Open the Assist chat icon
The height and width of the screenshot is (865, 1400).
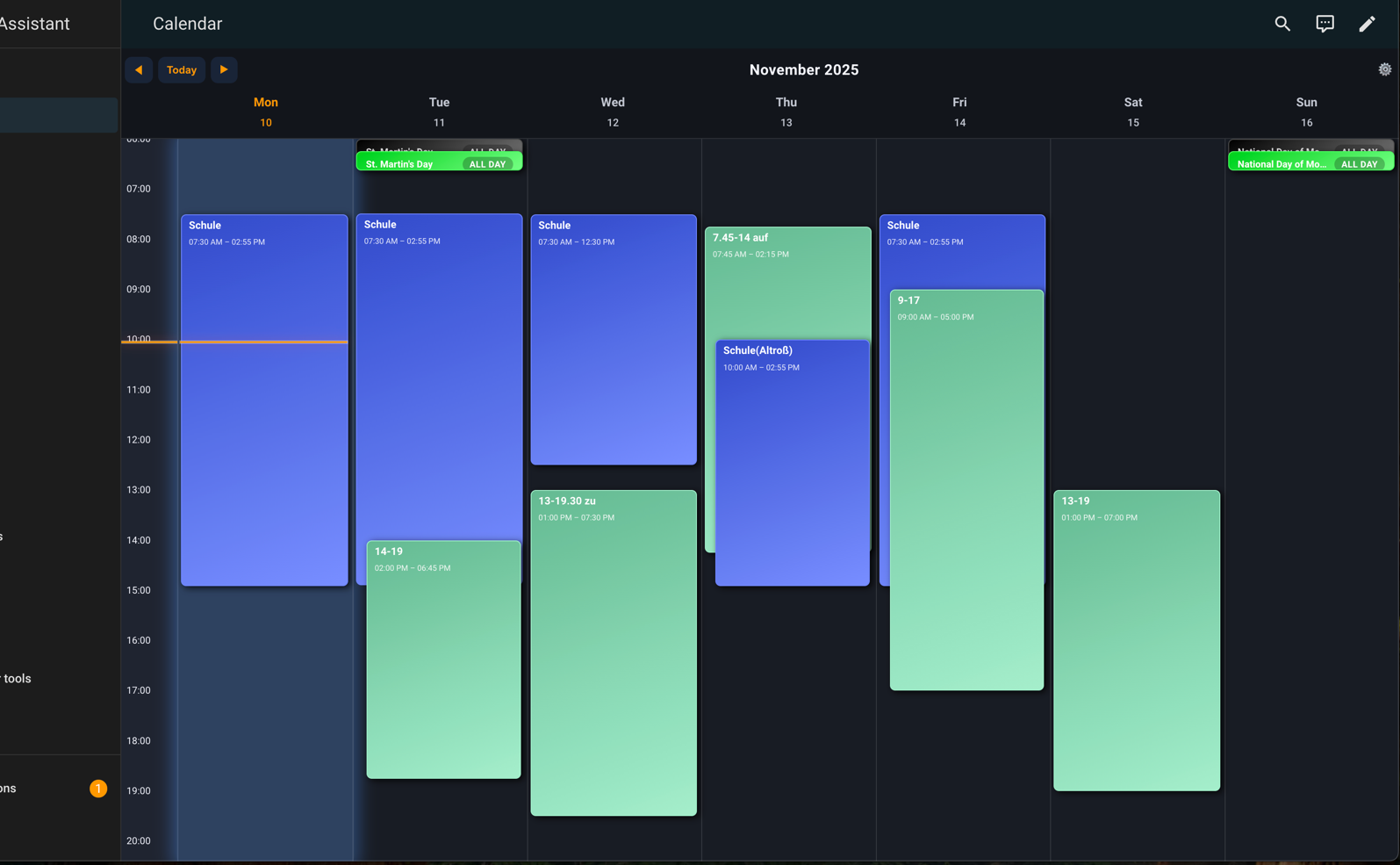(x=1325, y=24)
